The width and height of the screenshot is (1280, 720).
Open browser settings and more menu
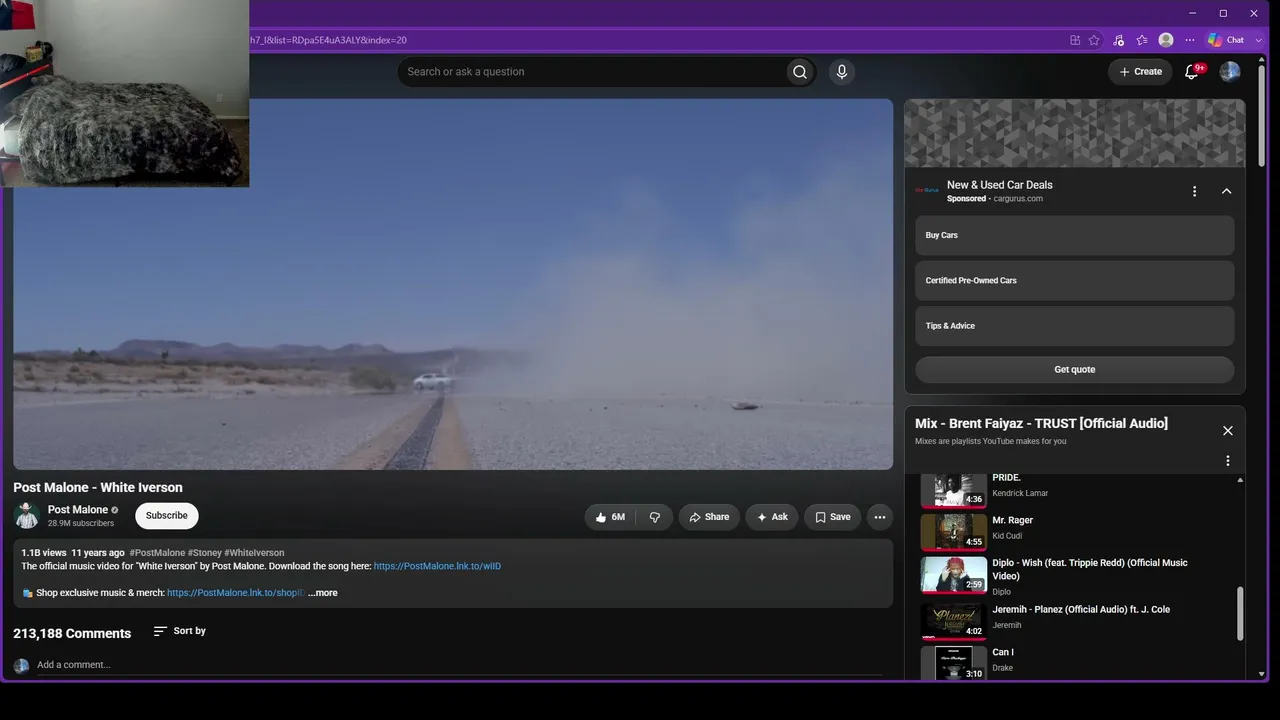(x=1190, y=40)
